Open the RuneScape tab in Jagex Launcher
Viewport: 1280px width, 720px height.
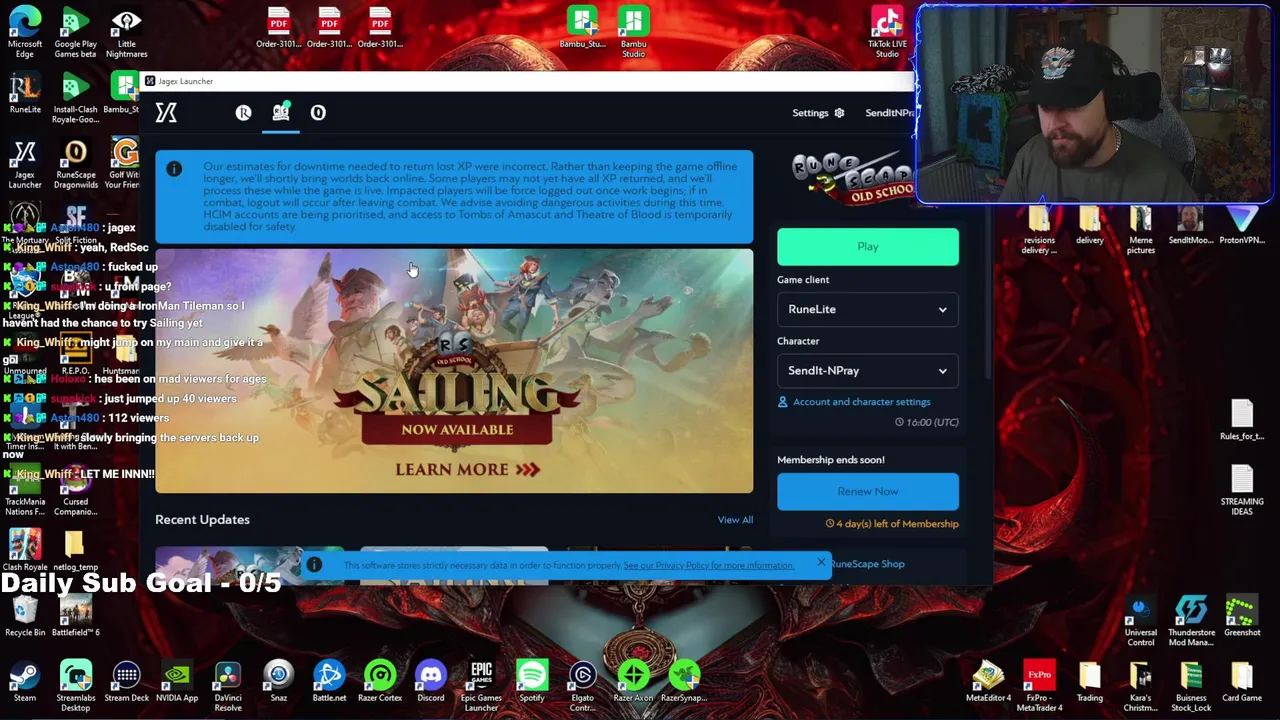tap(243, 113)
